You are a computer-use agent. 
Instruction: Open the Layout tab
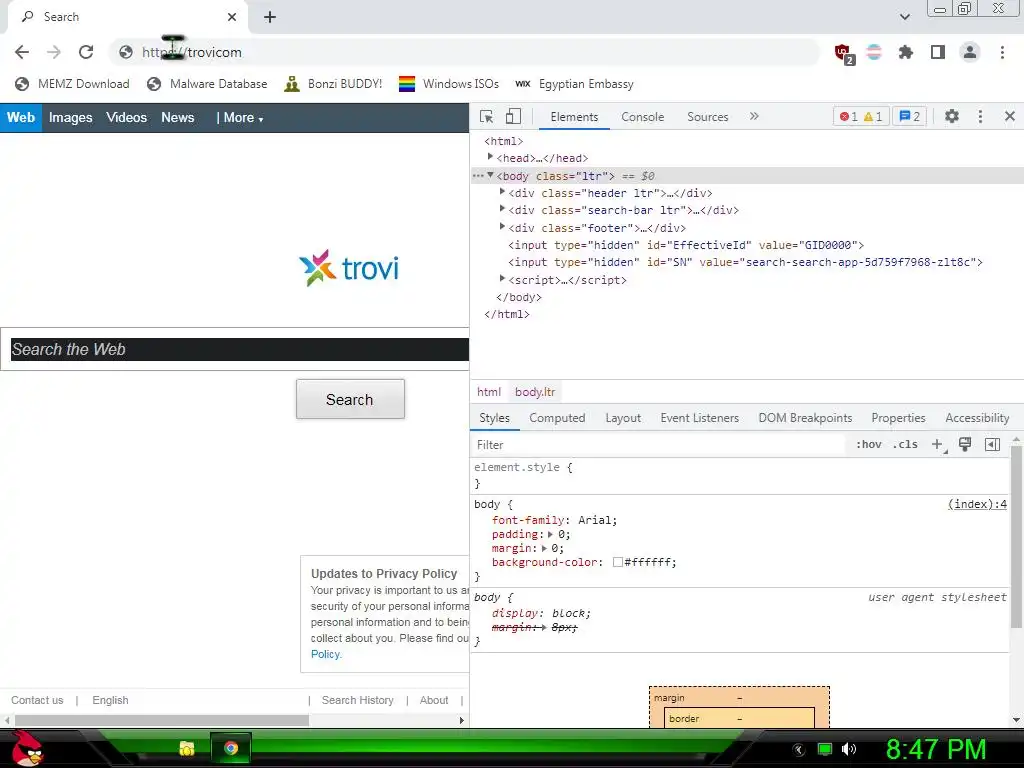(x=623, y=418)
